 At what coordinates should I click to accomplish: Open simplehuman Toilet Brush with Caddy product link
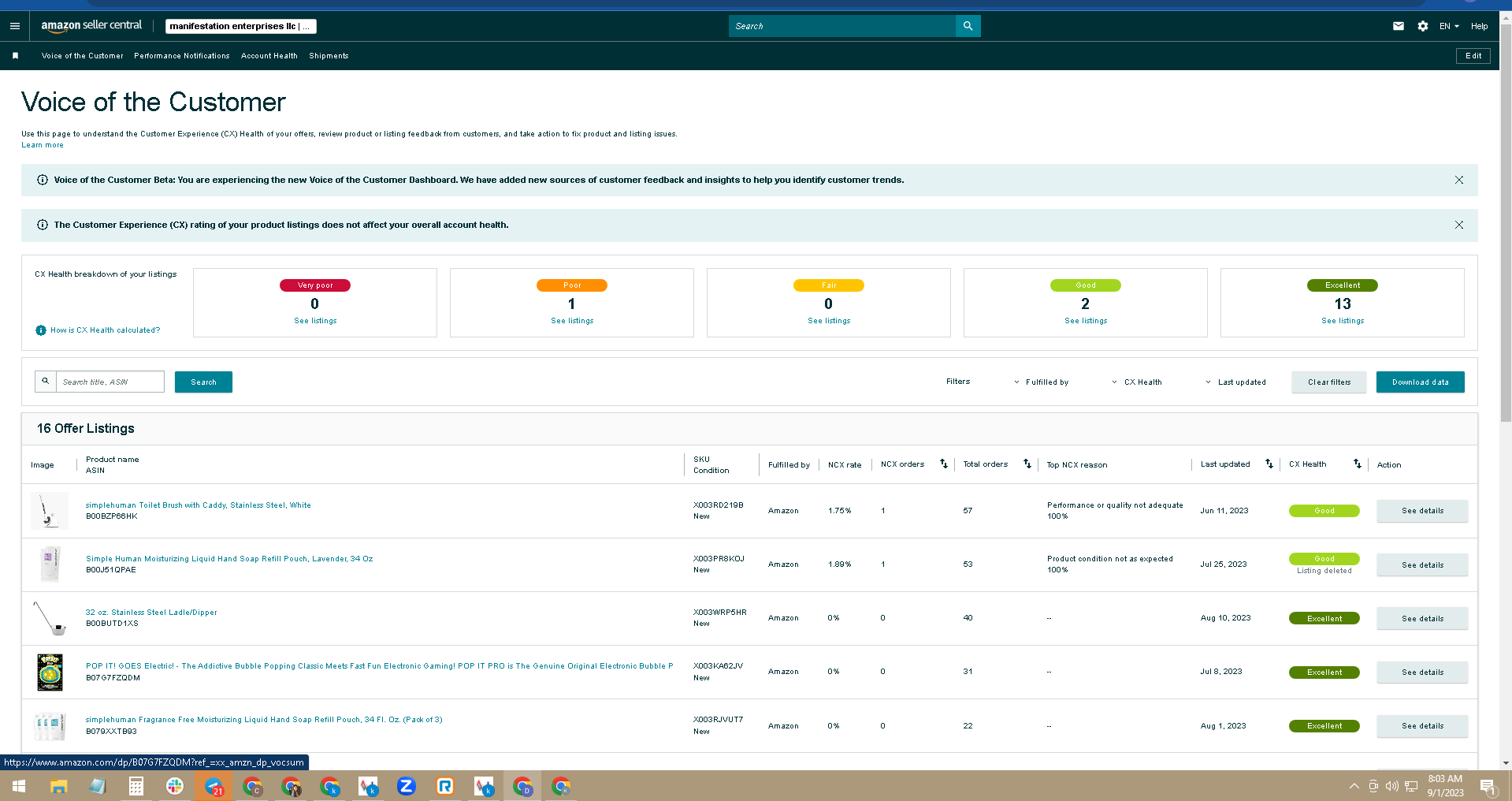(x=199, y=505)
